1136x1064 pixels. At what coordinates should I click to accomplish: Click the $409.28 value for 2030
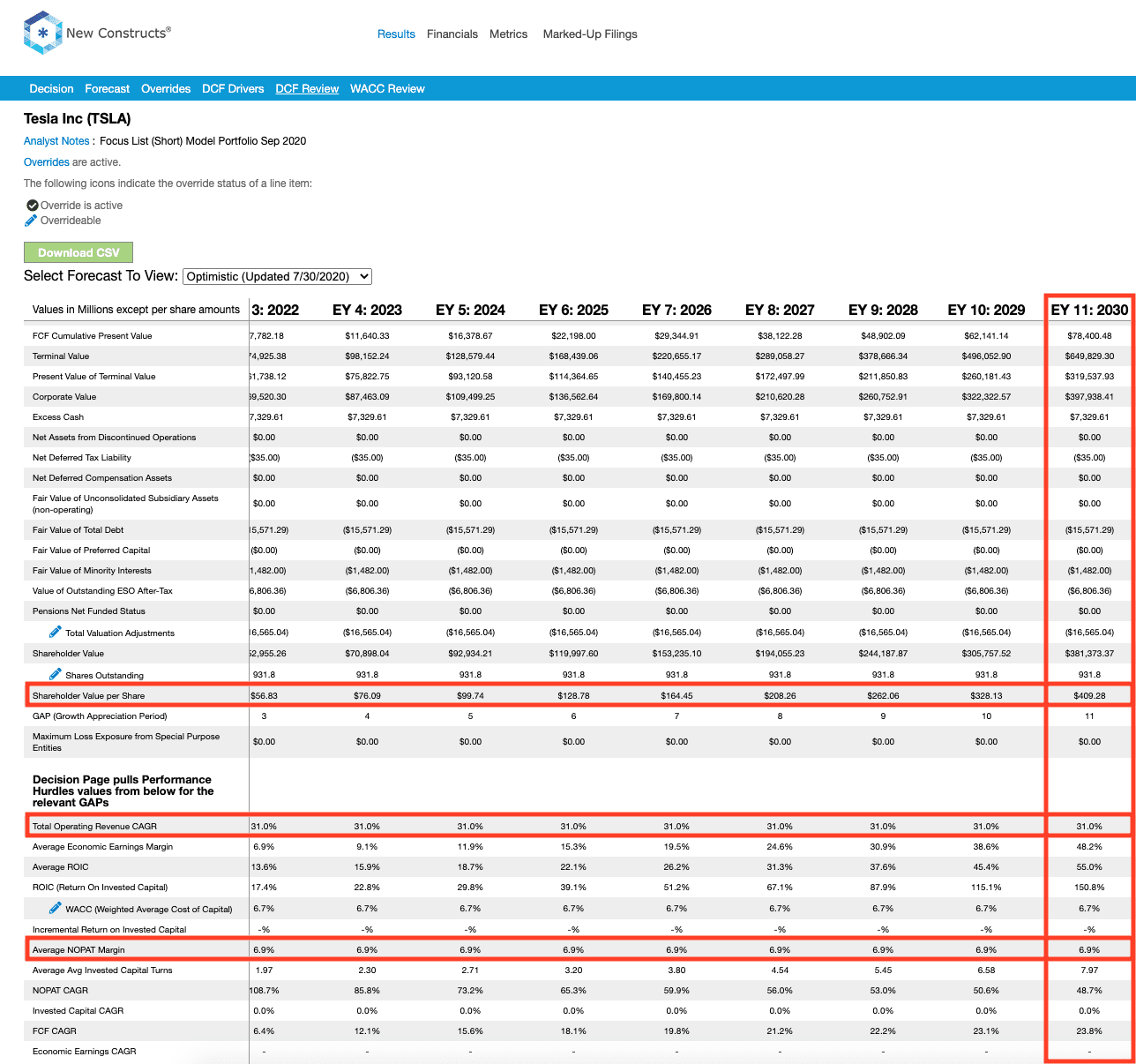pos(1089,695)
